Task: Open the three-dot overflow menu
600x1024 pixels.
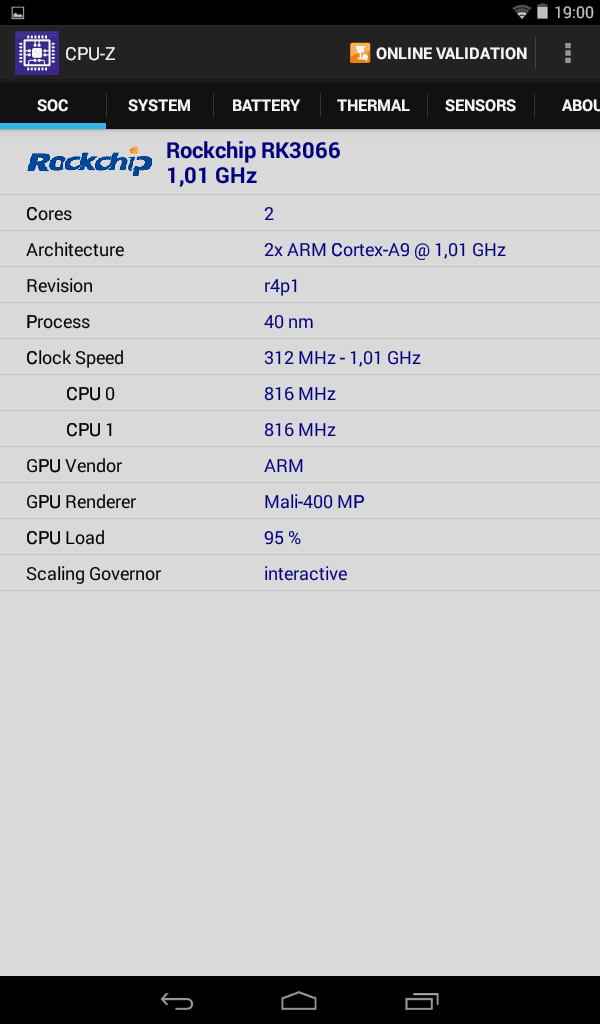Action: [x=567, y=53]
